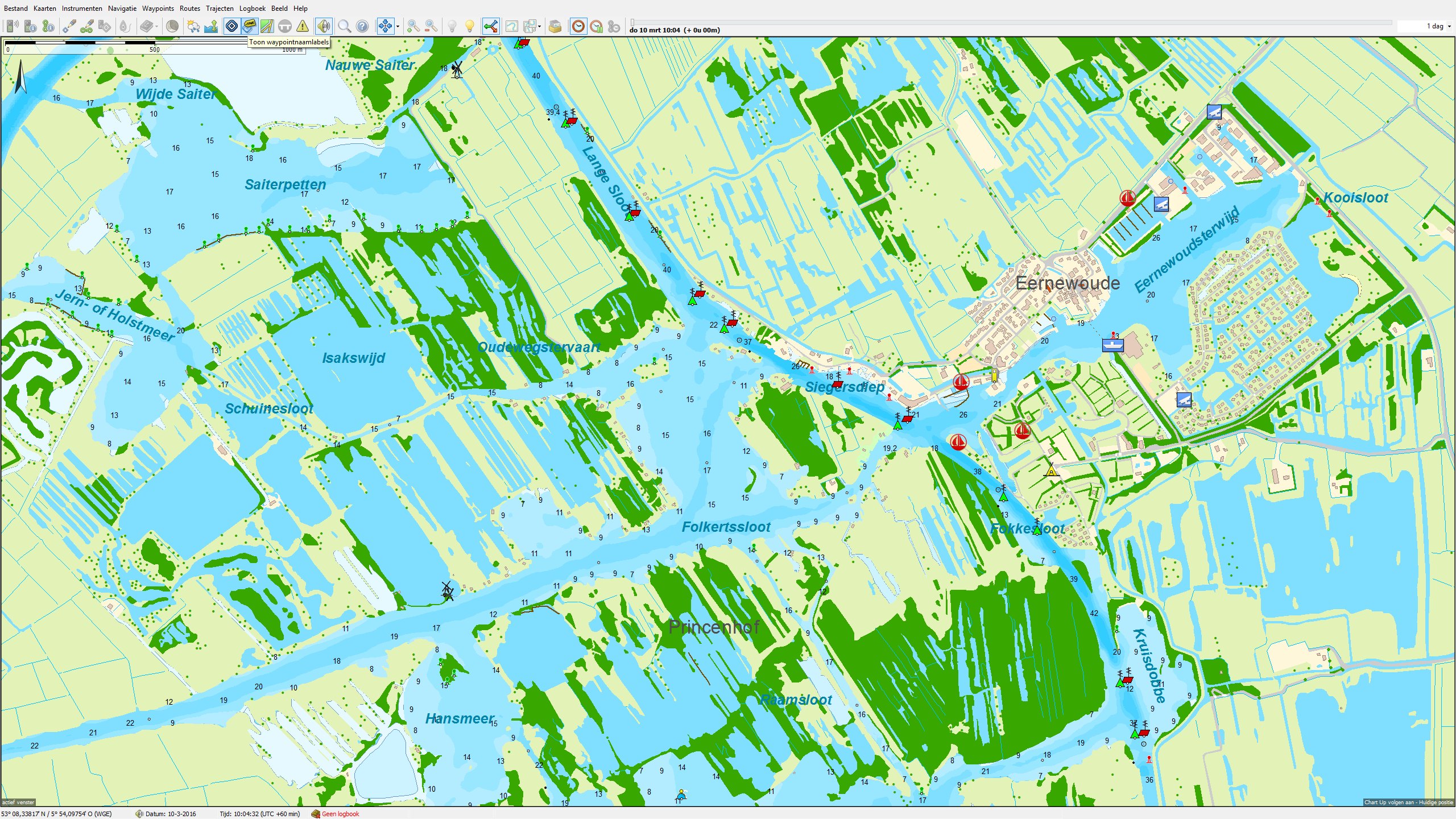Select the create route pencil tool
The image size is (1456, 819).
point(87,26)
